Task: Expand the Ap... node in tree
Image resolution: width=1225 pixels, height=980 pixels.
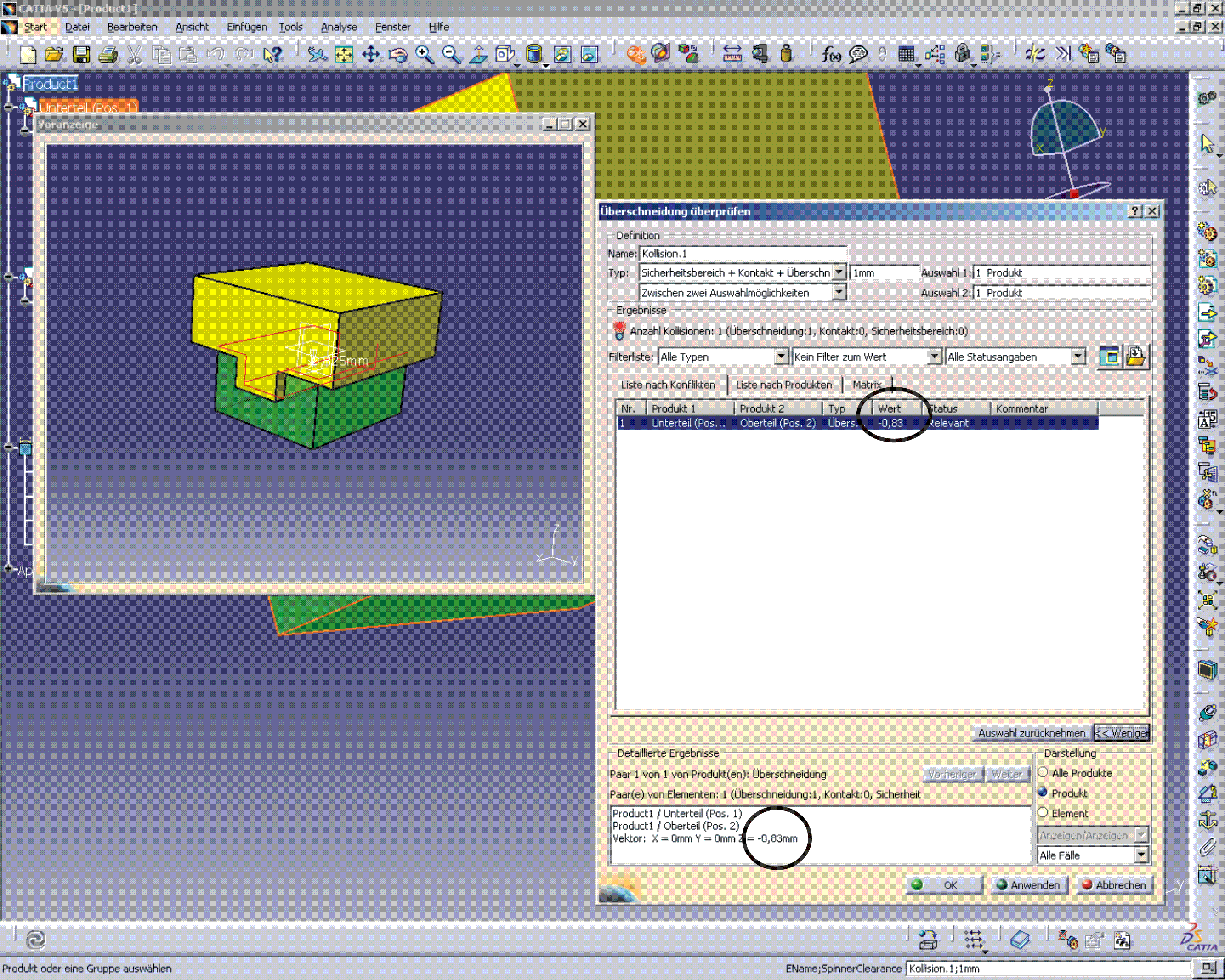Action: coord(9,569)
